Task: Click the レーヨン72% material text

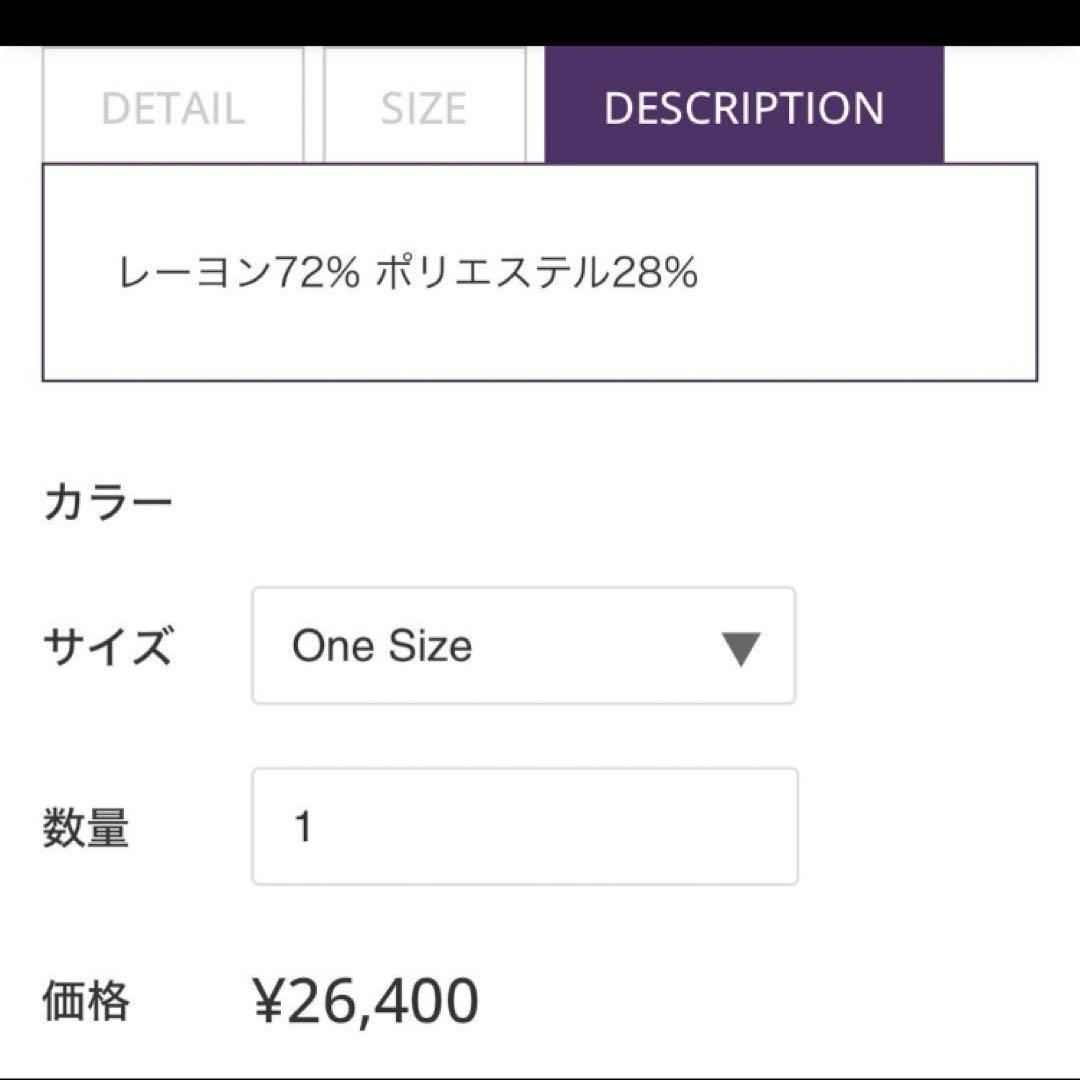Action: (238, 273)
